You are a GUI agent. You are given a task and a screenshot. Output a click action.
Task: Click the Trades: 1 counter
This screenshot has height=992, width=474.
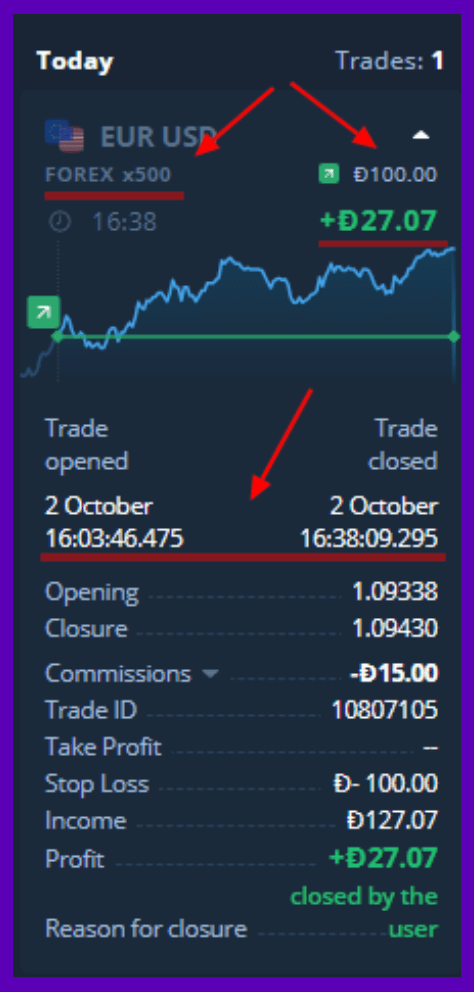[x=389, y=61]
